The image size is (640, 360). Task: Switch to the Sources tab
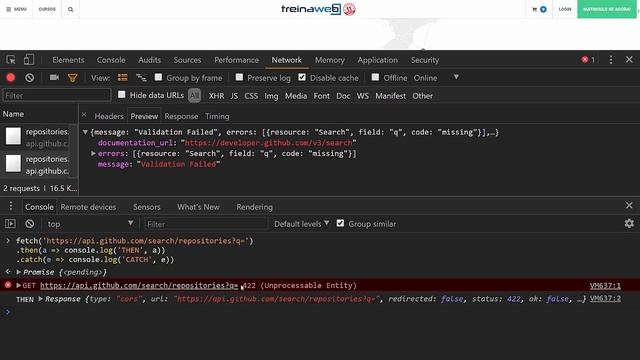pos(187,60)
